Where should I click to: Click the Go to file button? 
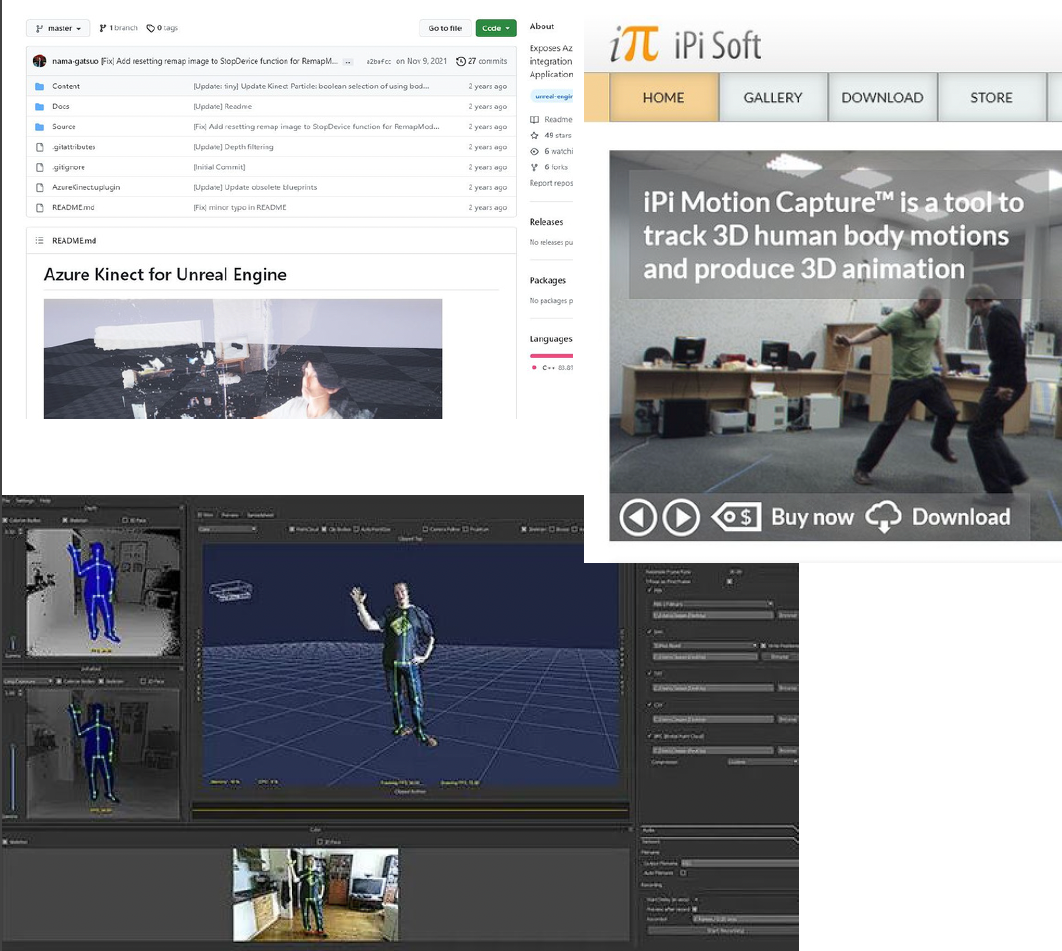445,28
